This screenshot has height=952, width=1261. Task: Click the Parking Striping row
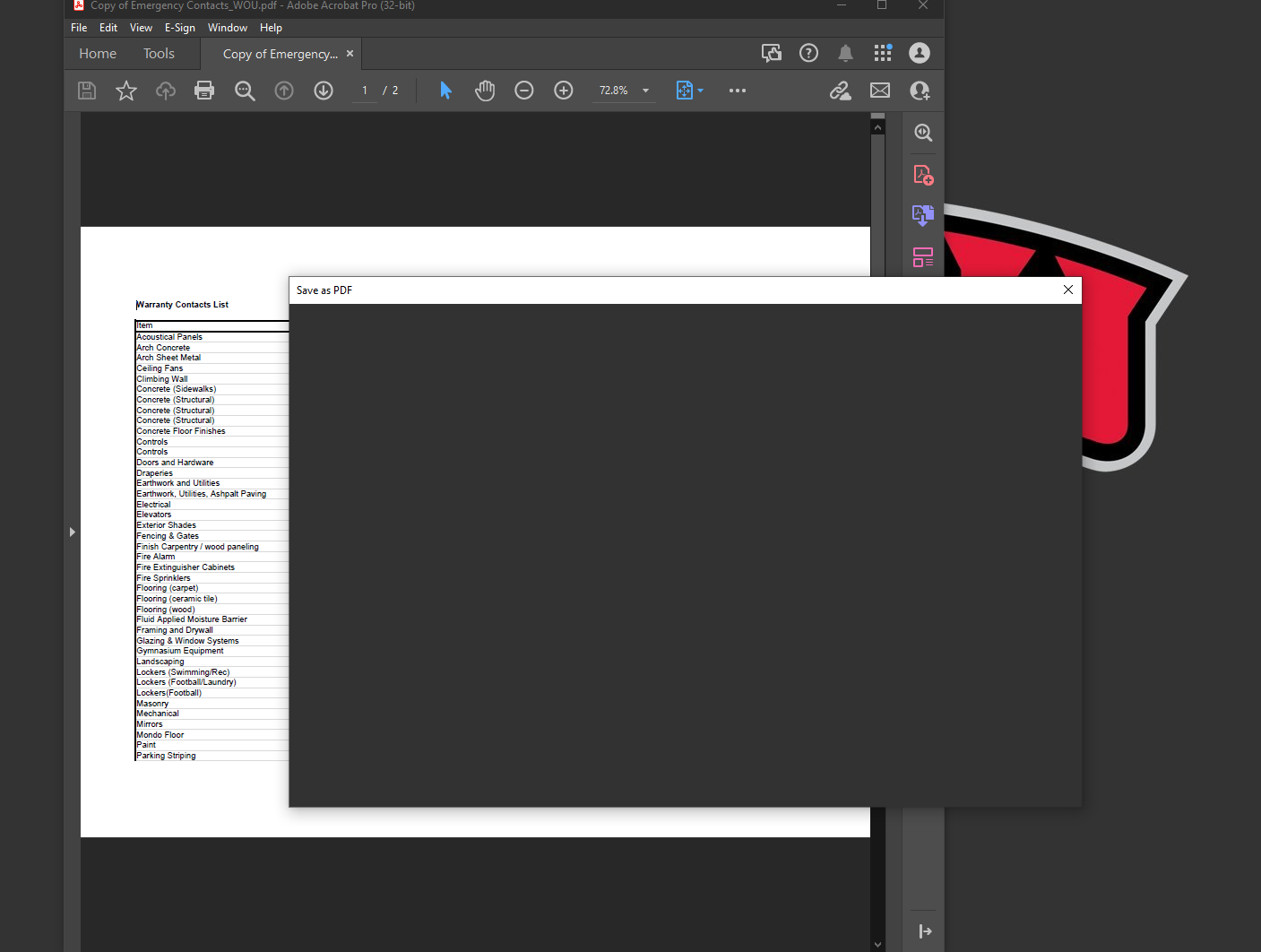(x=212, y=756)
